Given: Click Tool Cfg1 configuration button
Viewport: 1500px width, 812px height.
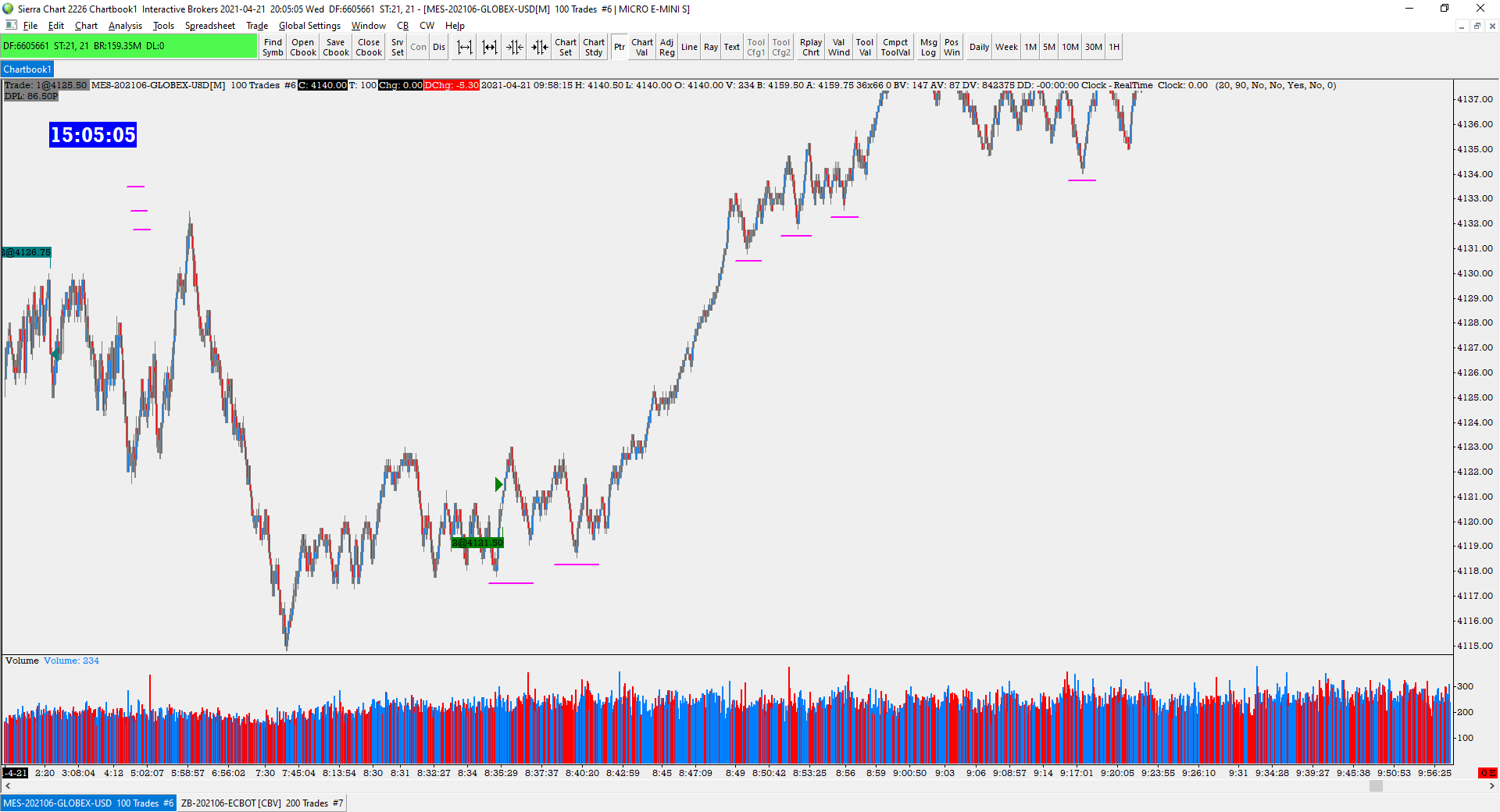Looking at the screenshot, I should click(756, 47).
